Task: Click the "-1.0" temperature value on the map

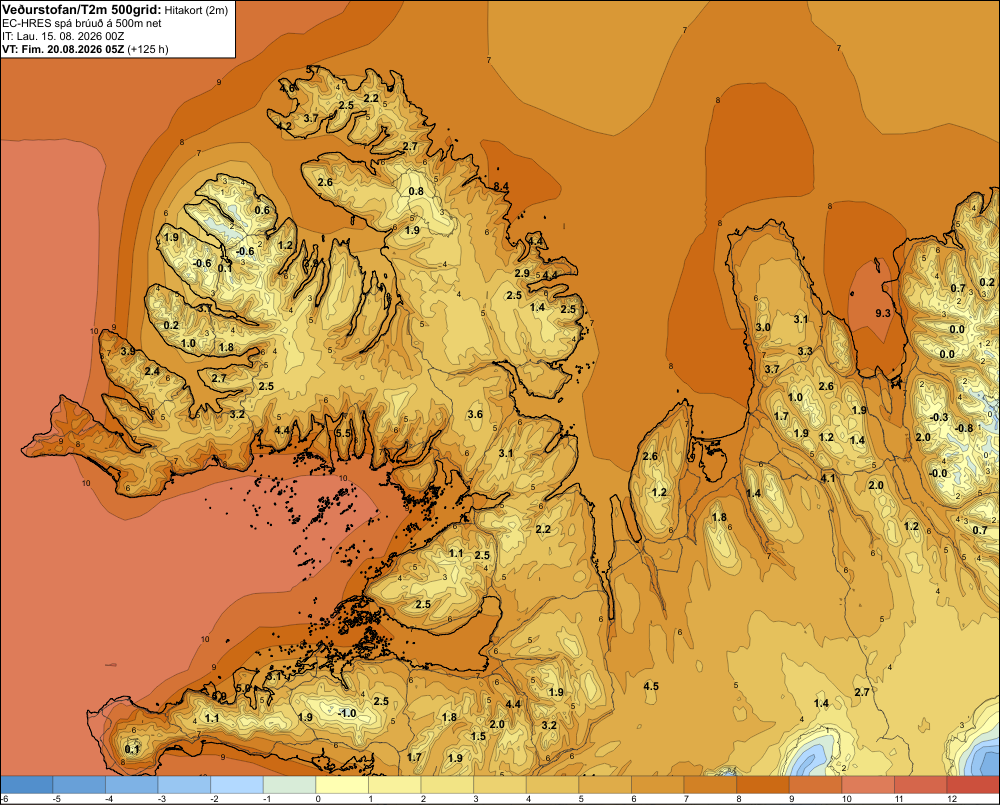Action: pyautogui.click(x=347, y=713)
